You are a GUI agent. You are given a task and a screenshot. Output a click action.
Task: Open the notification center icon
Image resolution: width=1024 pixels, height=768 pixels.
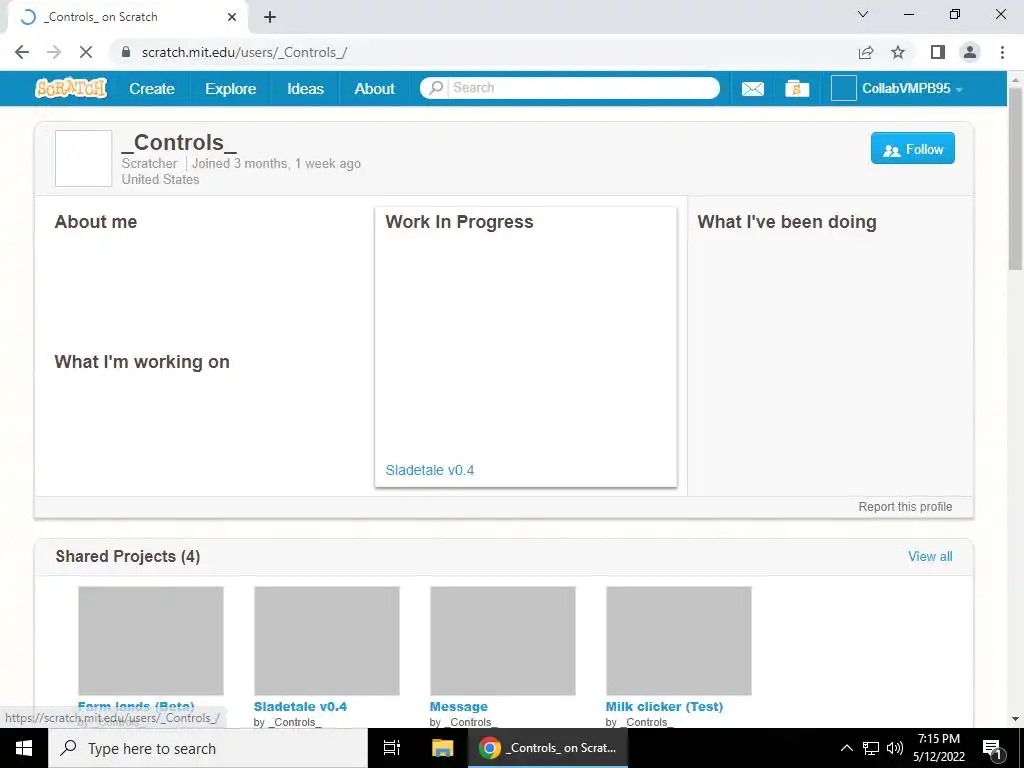992,748
